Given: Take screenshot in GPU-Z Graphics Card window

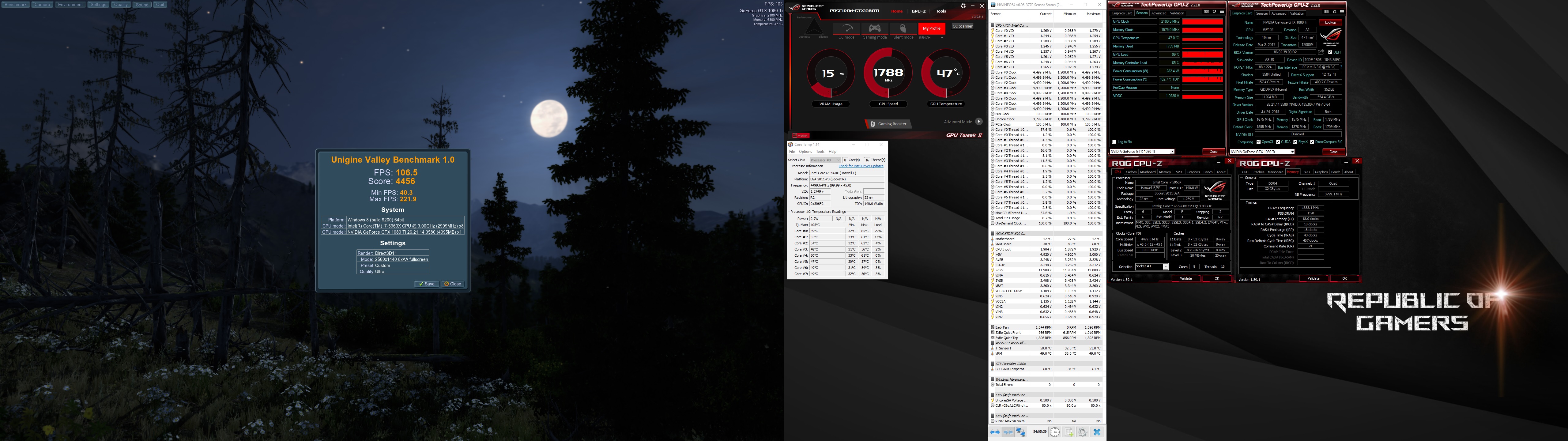Looking at the screenshot, I should [1326, 12].
